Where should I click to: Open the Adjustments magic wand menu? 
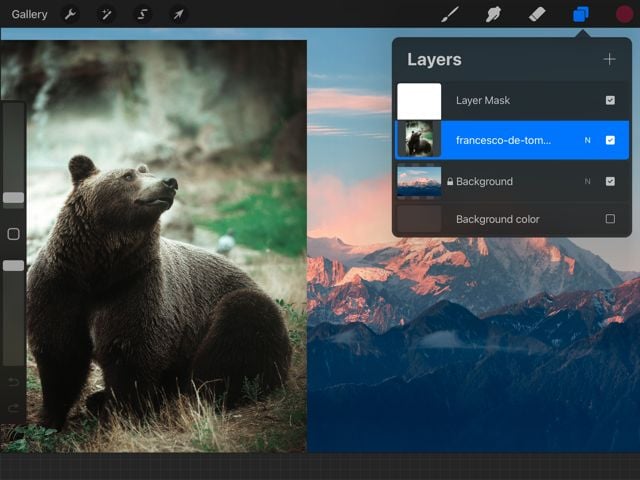106,14
